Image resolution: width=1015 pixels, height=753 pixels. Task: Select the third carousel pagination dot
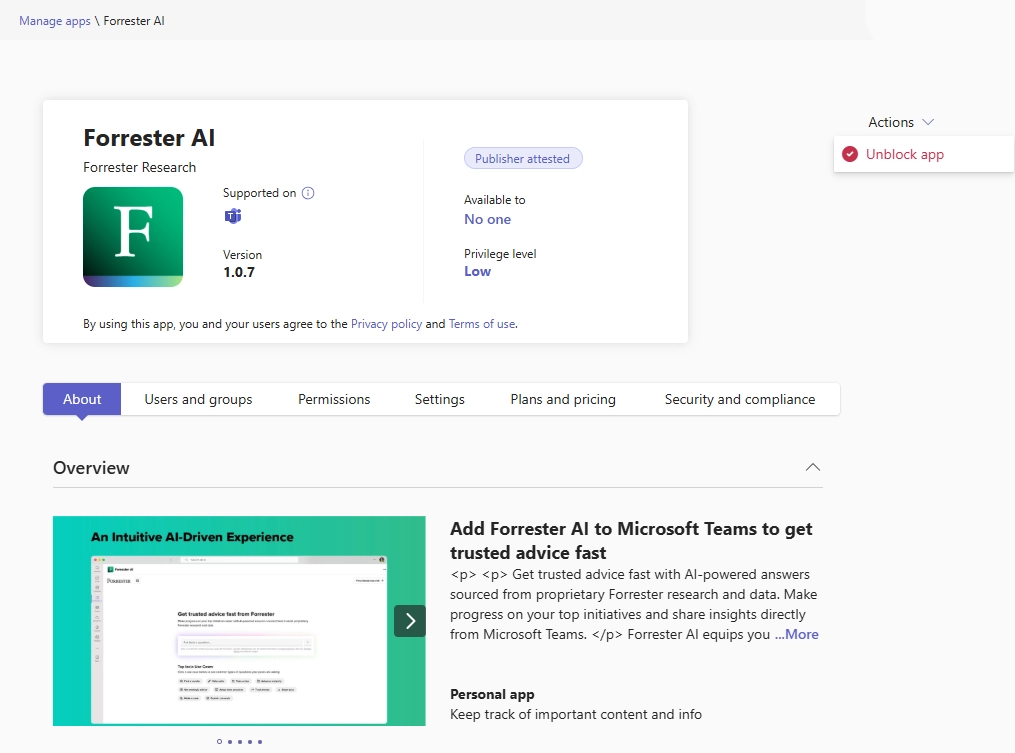click(x=240, y=742)
